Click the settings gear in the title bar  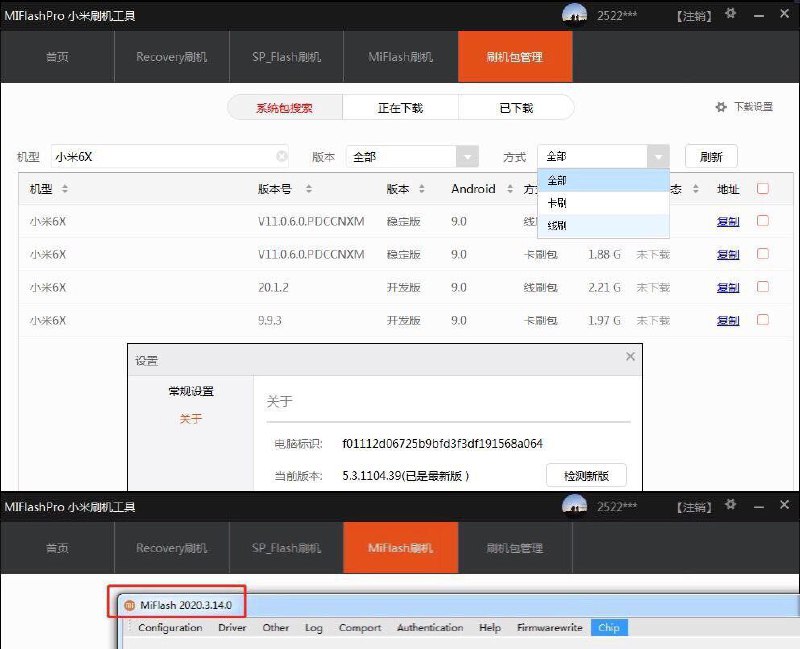point(729,15)
